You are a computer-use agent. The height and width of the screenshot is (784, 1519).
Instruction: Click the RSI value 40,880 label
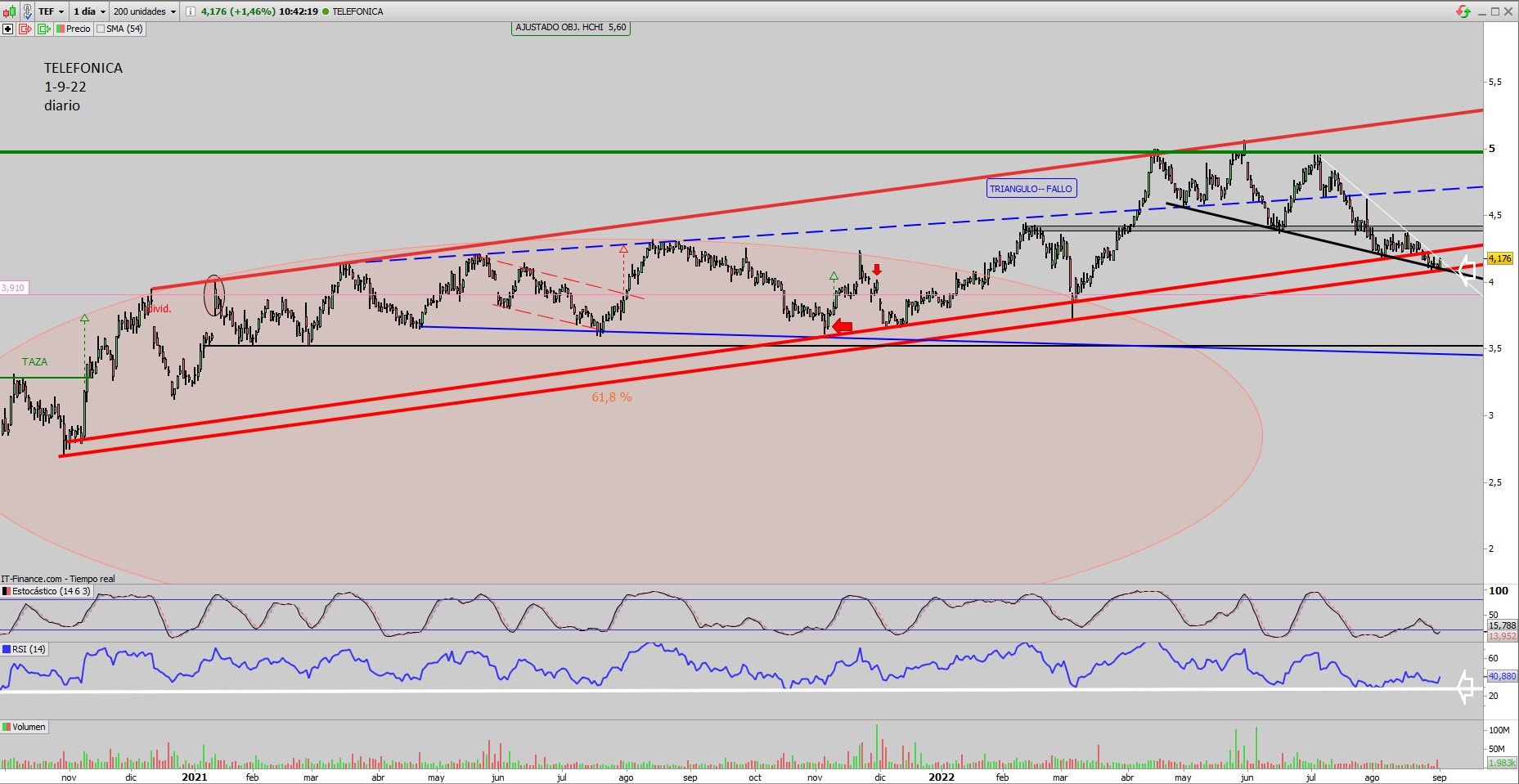click(x=1502, y=676)
